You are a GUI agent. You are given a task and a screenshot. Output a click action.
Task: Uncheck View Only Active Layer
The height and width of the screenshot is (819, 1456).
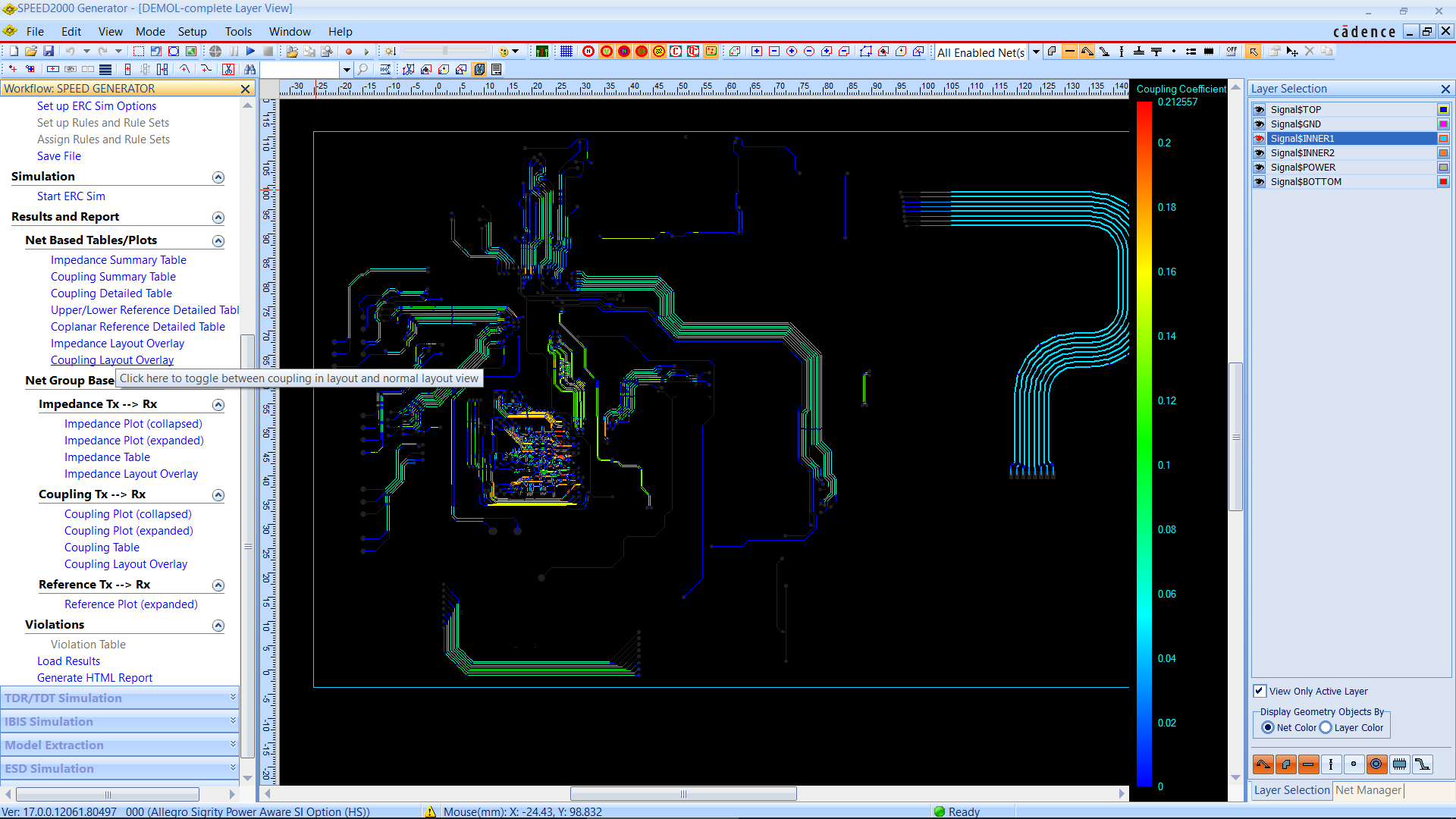[x=1260, y=691]
